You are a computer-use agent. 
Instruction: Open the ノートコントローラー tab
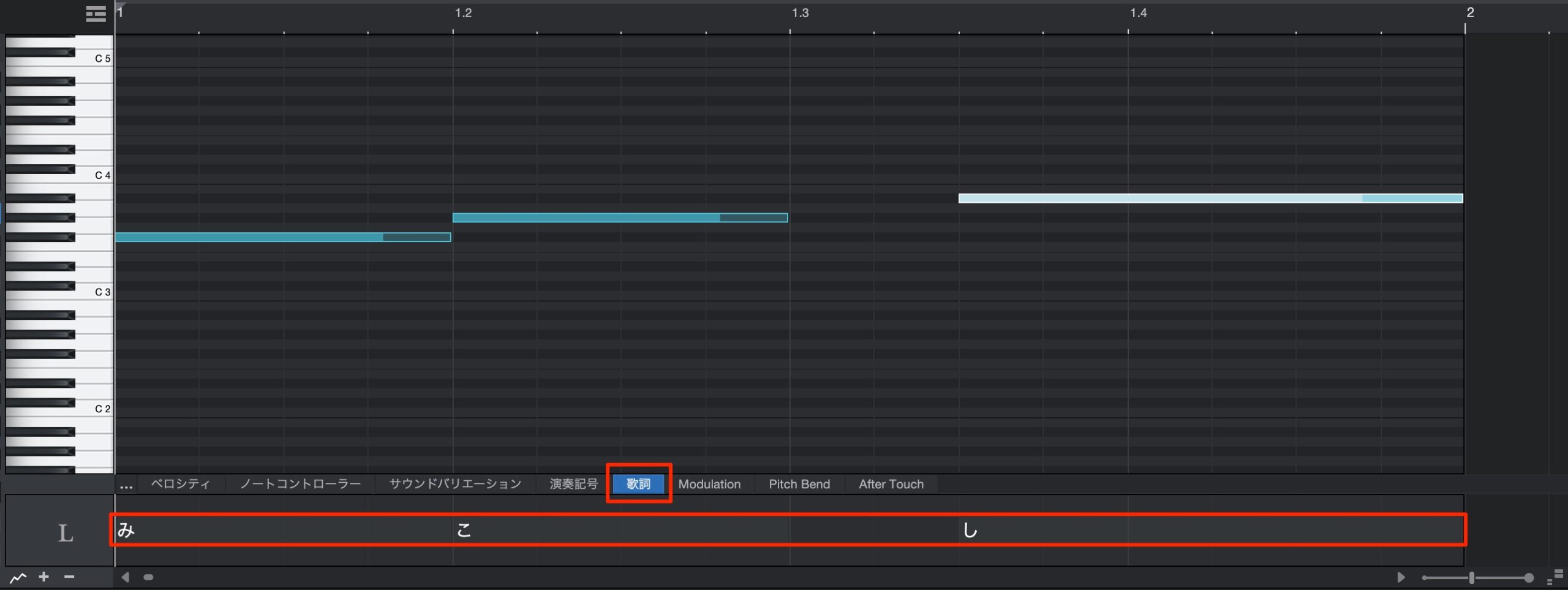point(300,484)
